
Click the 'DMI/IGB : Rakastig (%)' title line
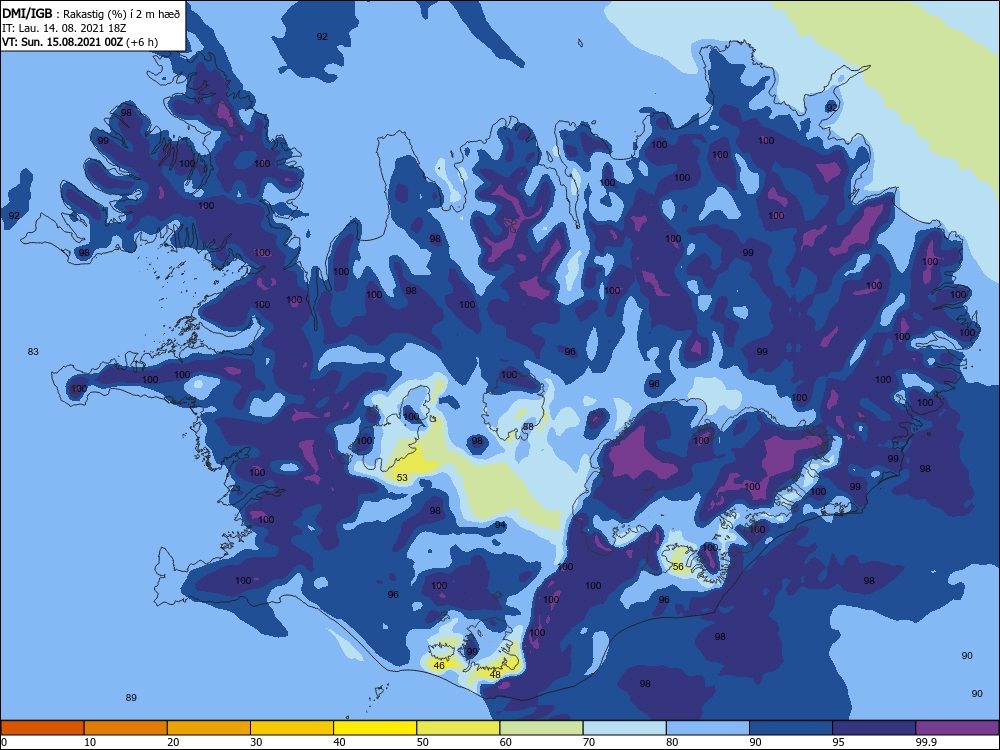point(91,13)
